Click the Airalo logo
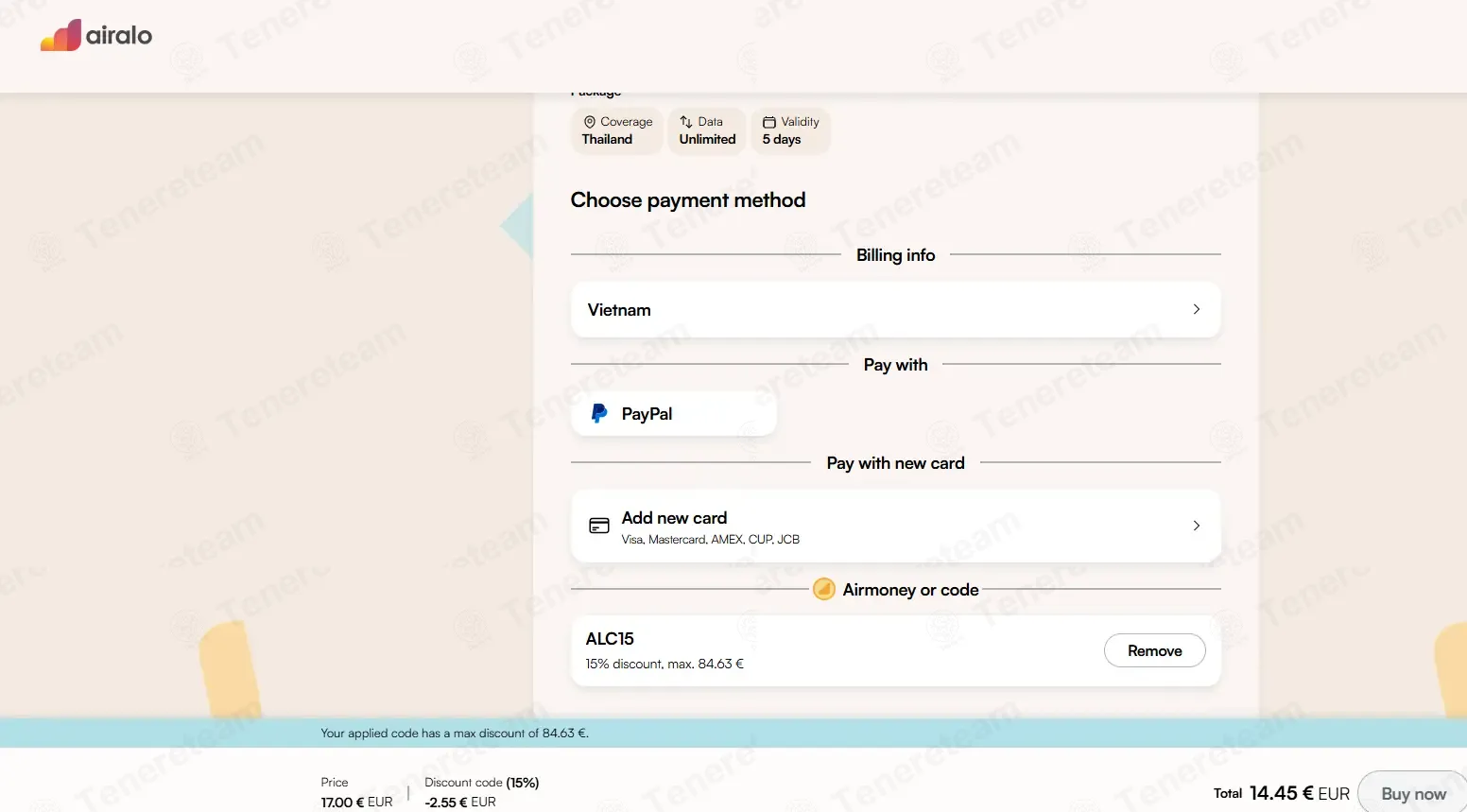Viewport: 1467px width, 812px height. 96,35
